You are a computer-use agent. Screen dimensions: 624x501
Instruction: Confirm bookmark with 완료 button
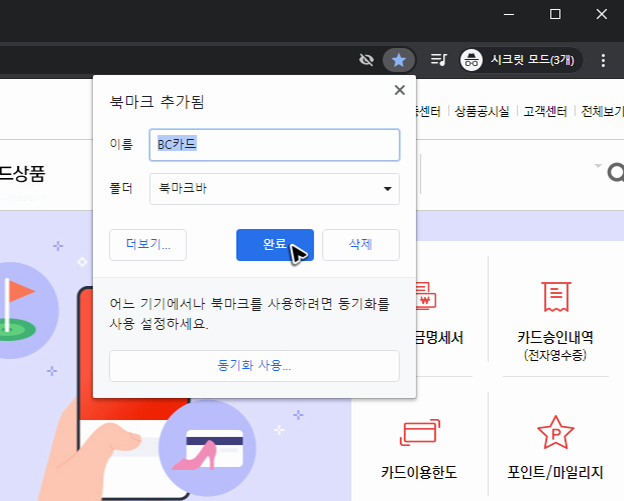click(275, 245)
